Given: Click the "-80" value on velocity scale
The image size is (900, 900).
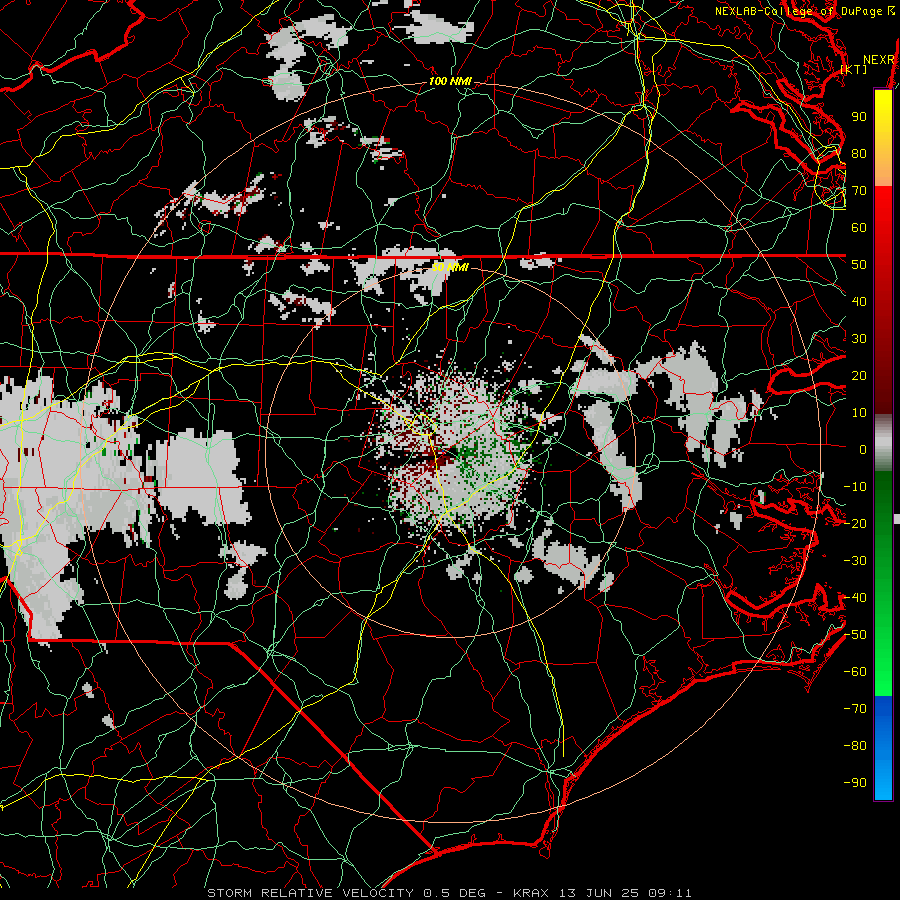Looking at the screenshot, I should pyautogui.click(x=855, y=746).
